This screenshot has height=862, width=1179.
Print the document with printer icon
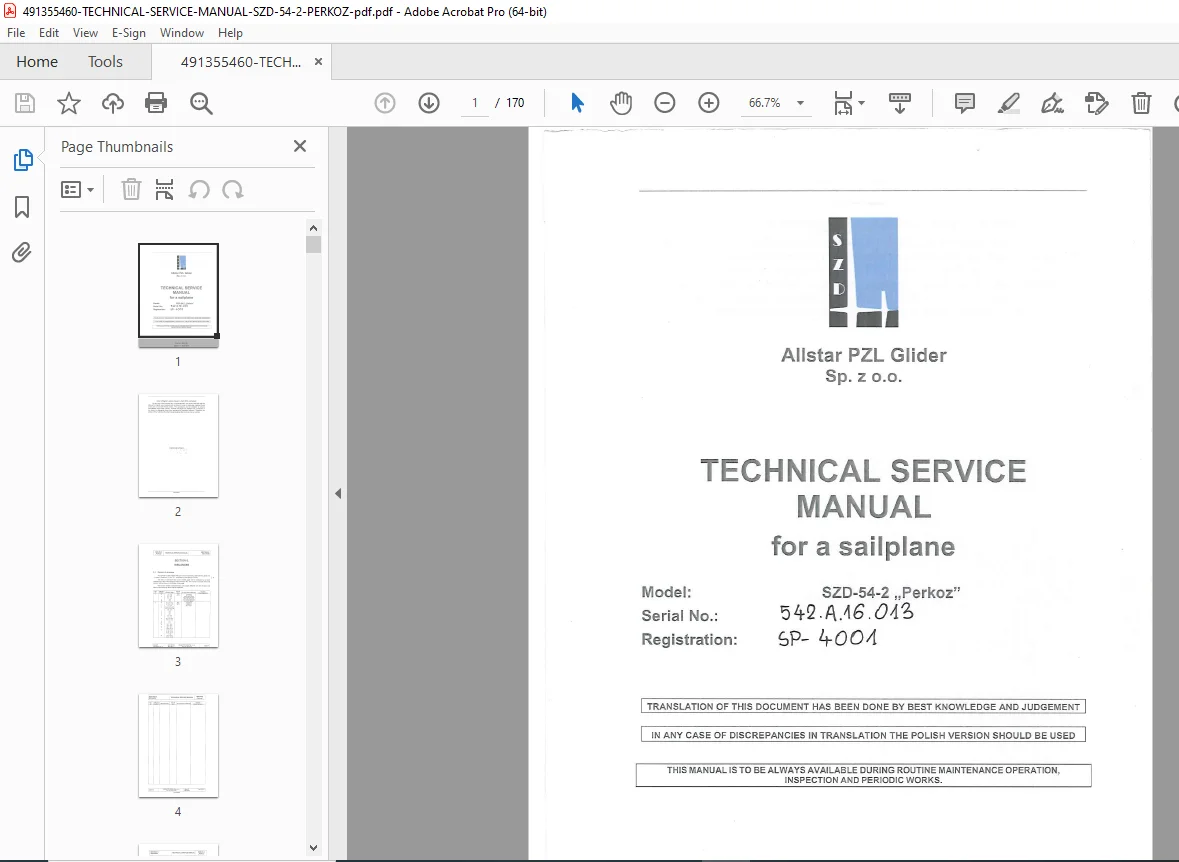click(x=156, y=103)
